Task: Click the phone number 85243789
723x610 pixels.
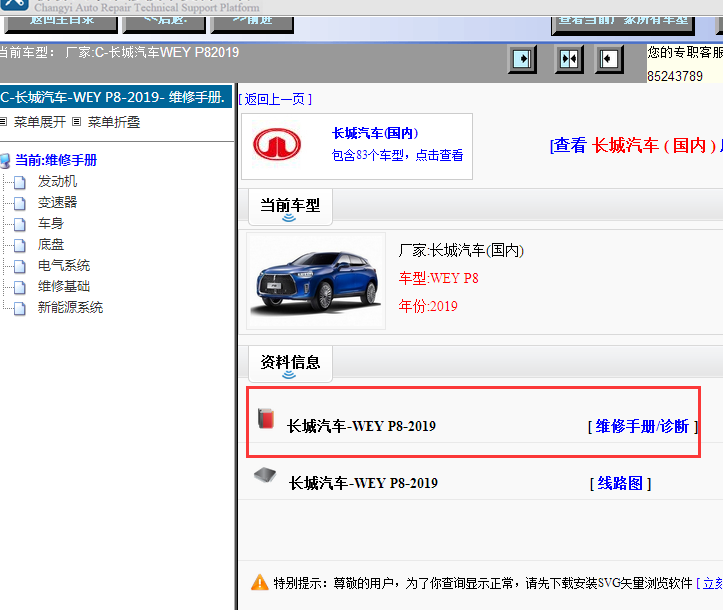Action: point(675,76)
